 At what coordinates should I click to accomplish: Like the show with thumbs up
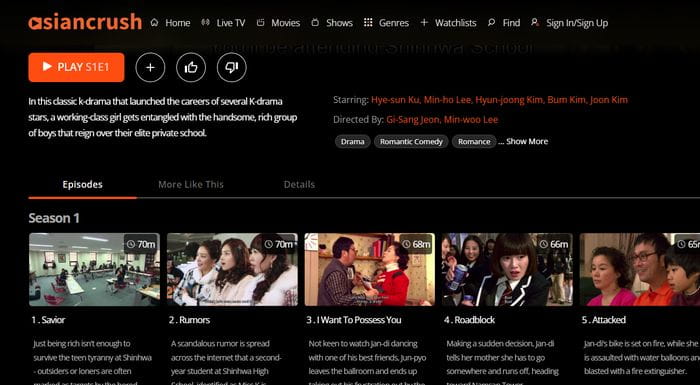(x=191, y=67)
